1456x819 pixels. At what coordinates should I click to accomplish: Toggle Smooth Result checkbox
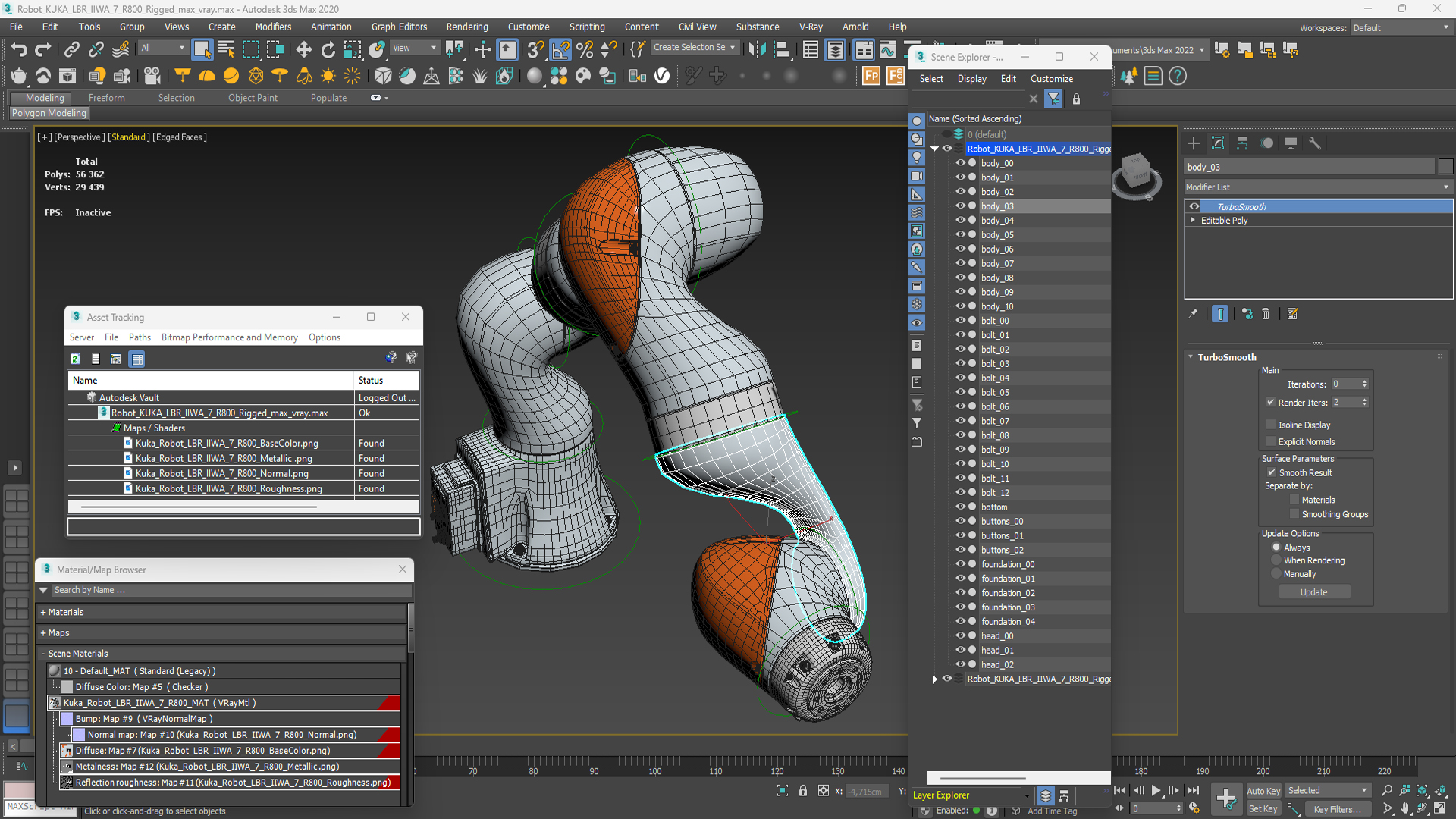pyautogui.click(x=1272, y=472)
